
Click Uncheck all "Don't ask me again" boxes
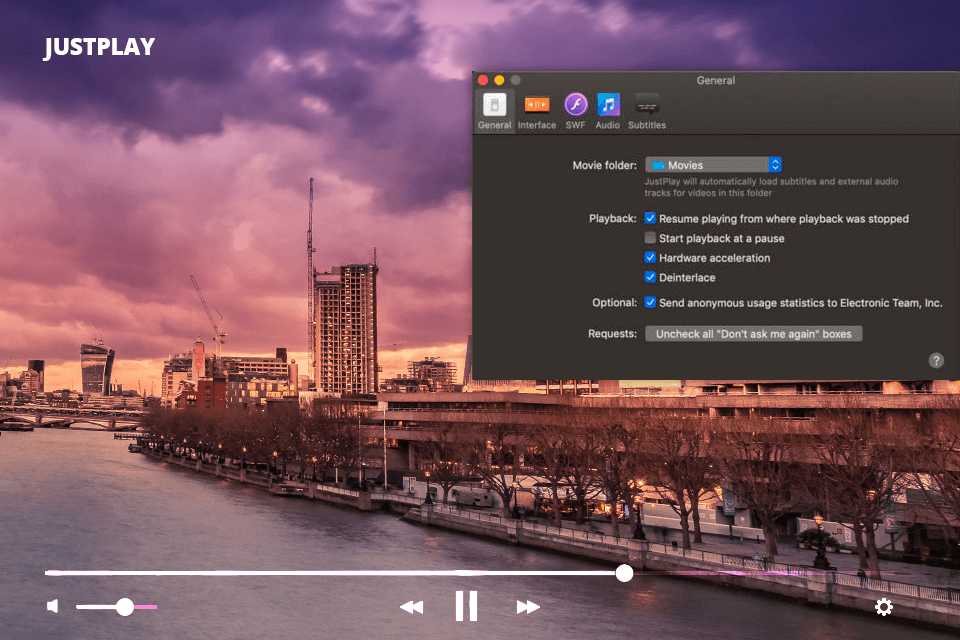coord(753,334)
